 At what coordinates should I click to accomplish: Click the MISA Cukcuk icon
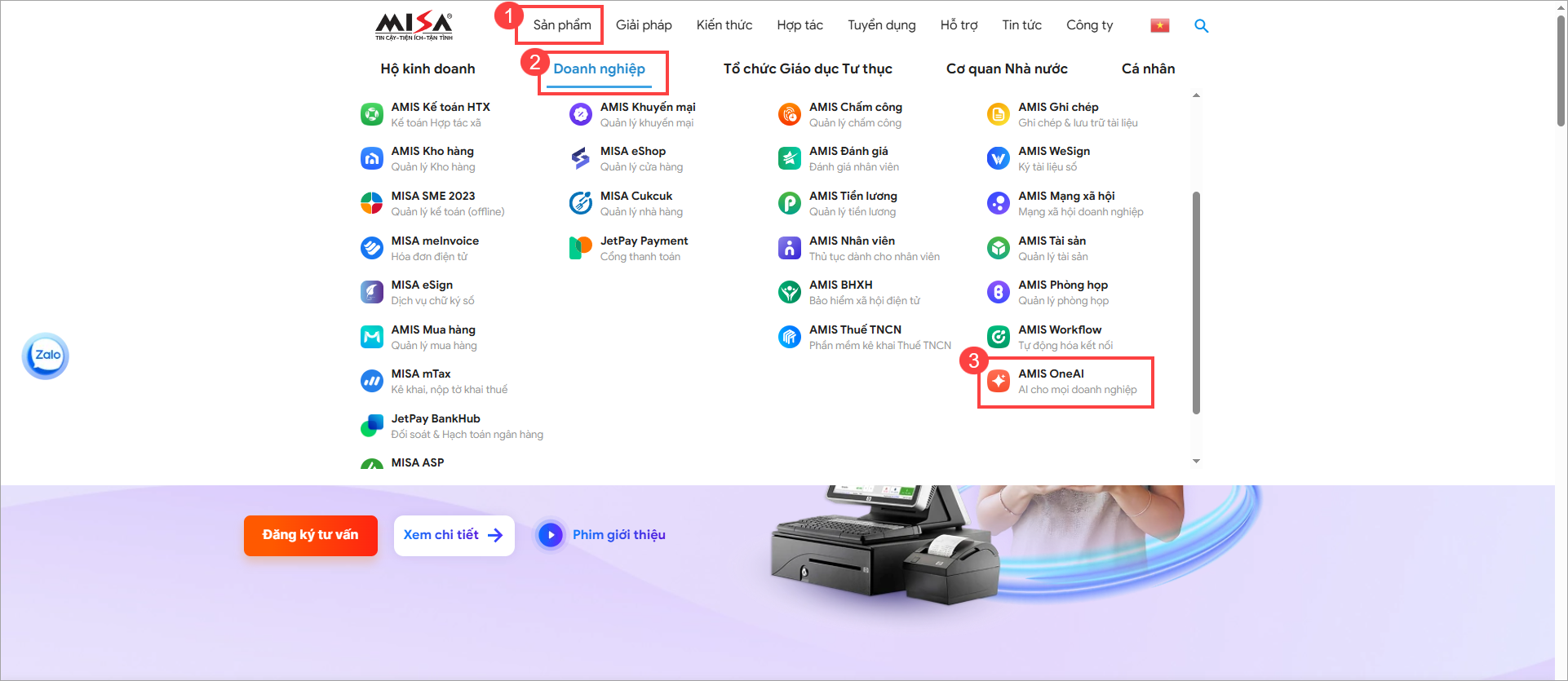(581, 204)
